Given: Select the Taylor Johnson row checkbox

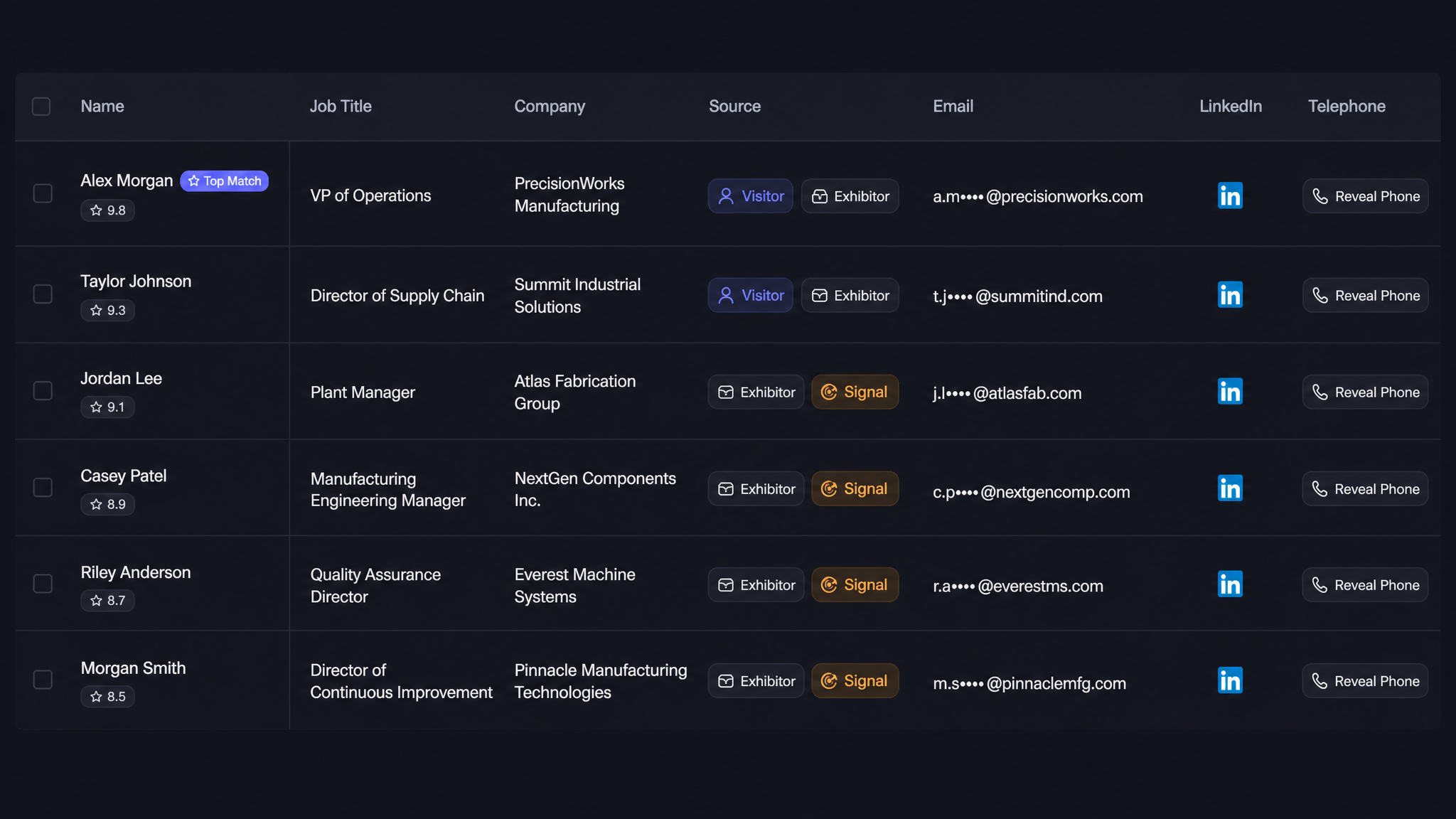Looking at the screenshot, I should point(43,294).
